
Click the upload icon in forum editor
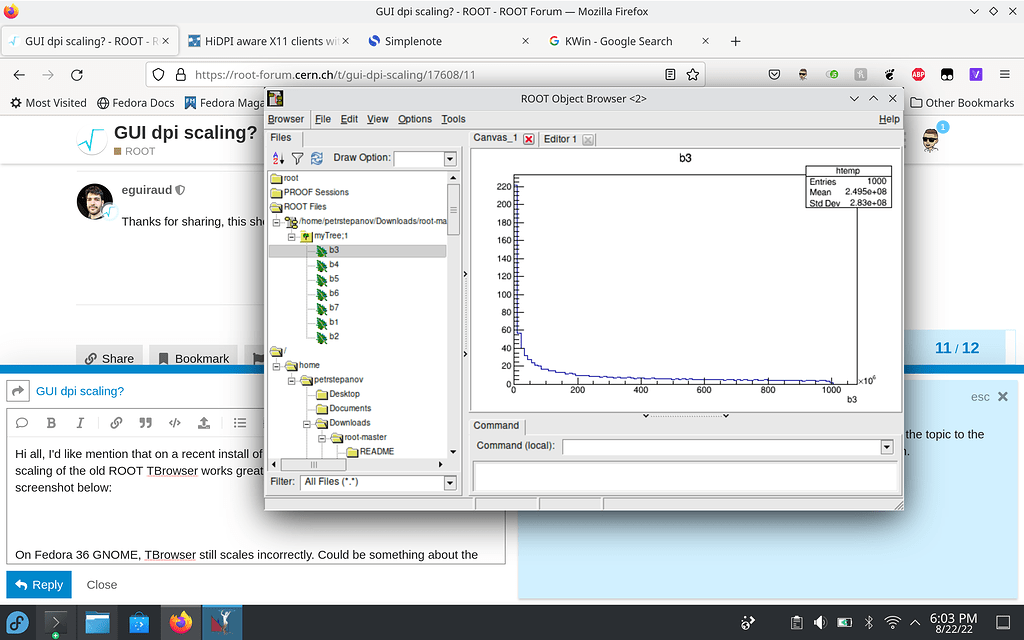tap(204, 423)
